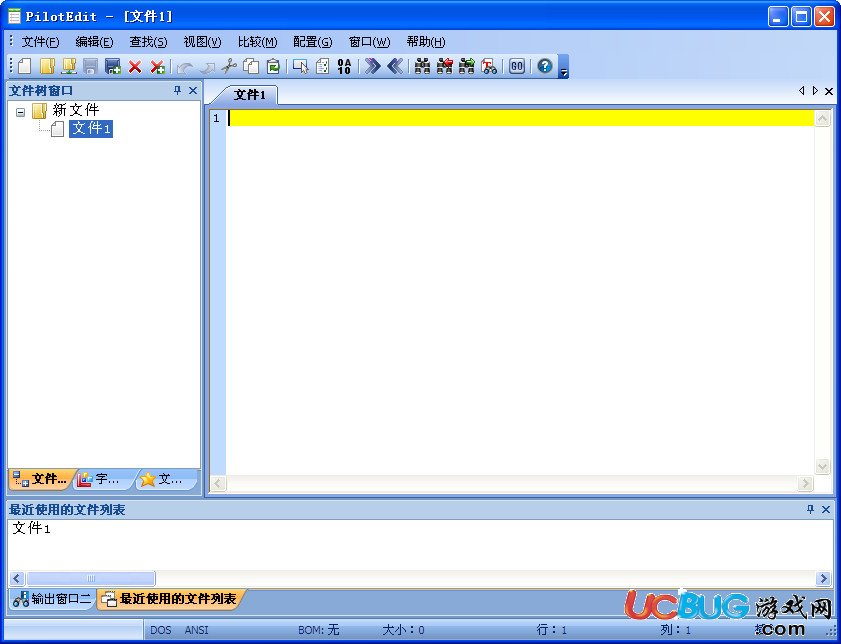Close file using single red X icon
Screen dimensions: 841x644
coord(135,66)
